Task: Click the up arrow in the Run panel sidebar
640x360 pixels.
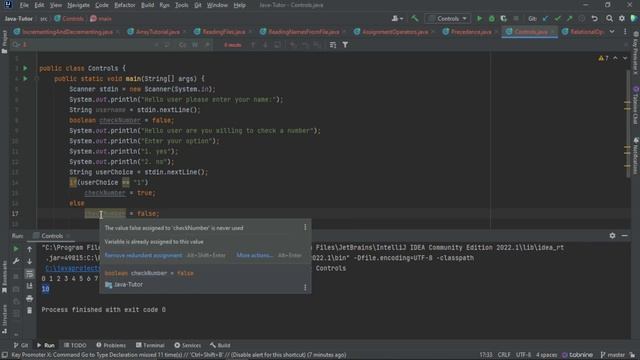Action: pyautogui.click(x=29, y=249)
